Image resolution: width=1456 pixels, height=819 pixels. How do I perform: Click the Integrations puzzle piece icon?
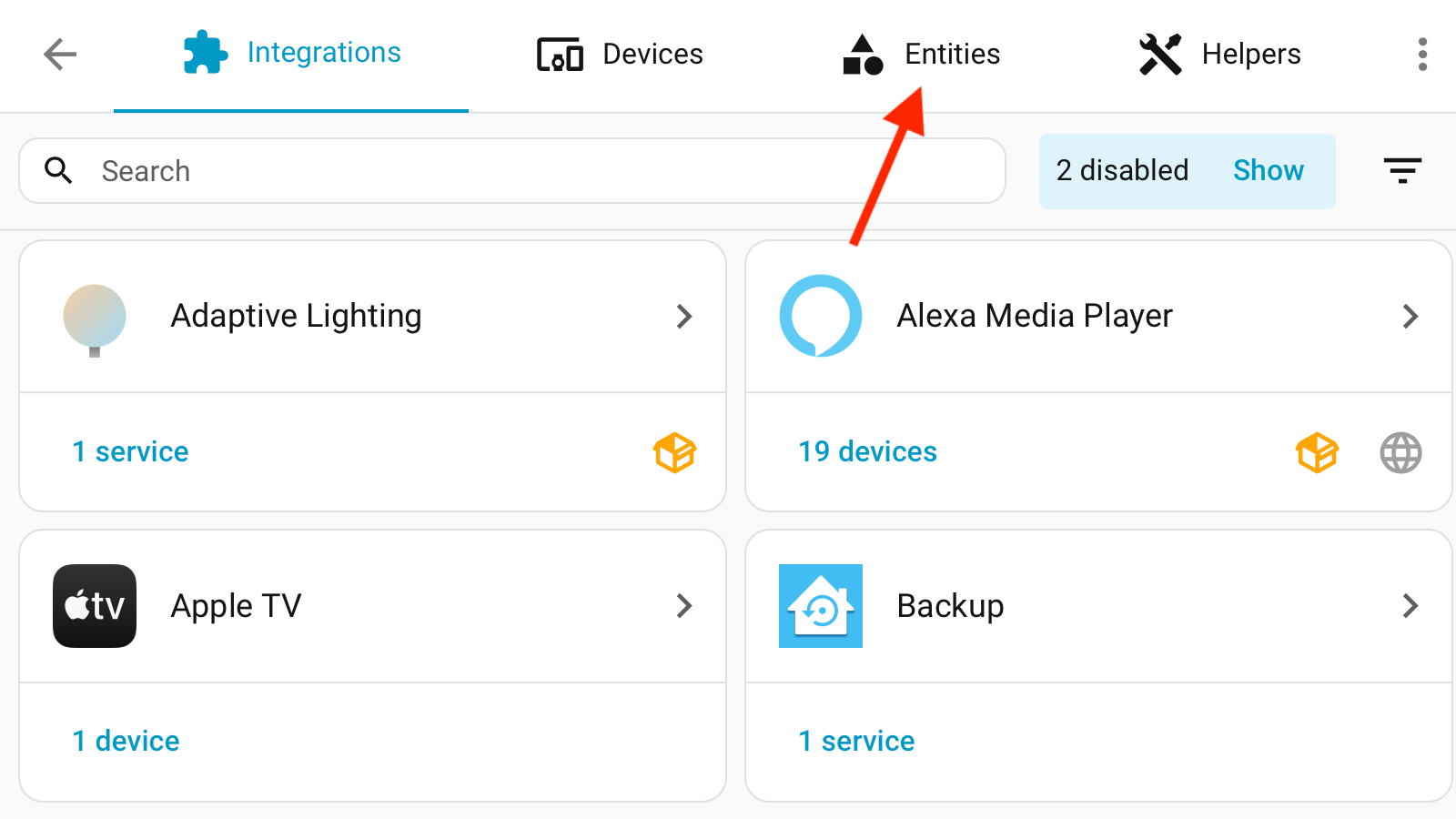tap(205, 53)
